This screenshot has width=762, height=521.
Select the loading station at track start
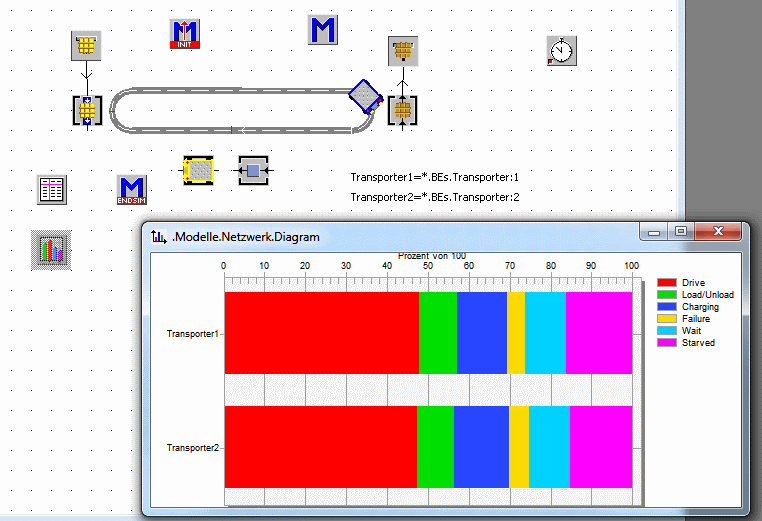point(87,110)
